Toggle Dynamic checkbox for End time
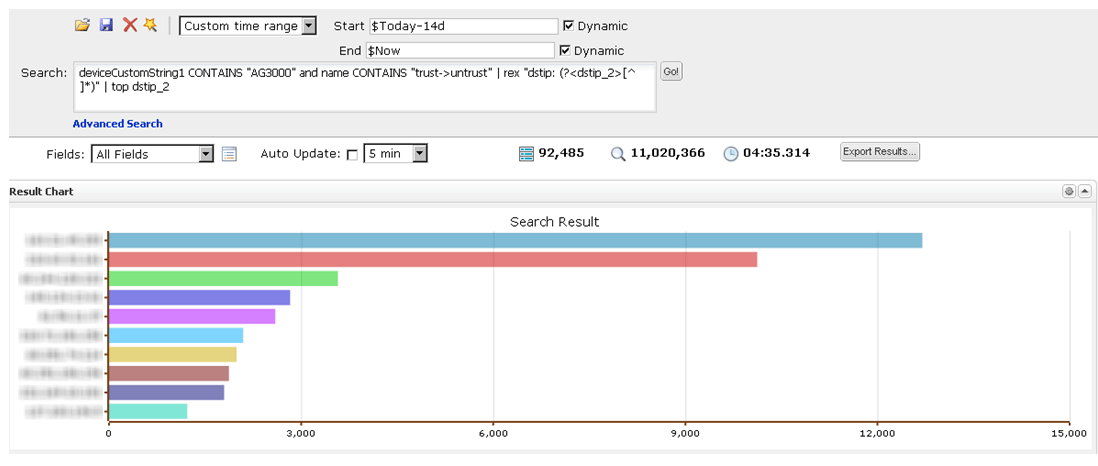Image resolution: width=1098 pixels, height=466 pixels. [x=565, y=50]
